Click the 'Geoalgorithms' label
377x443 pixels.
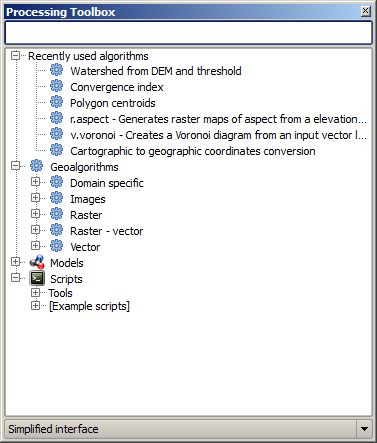click(84, 167)
